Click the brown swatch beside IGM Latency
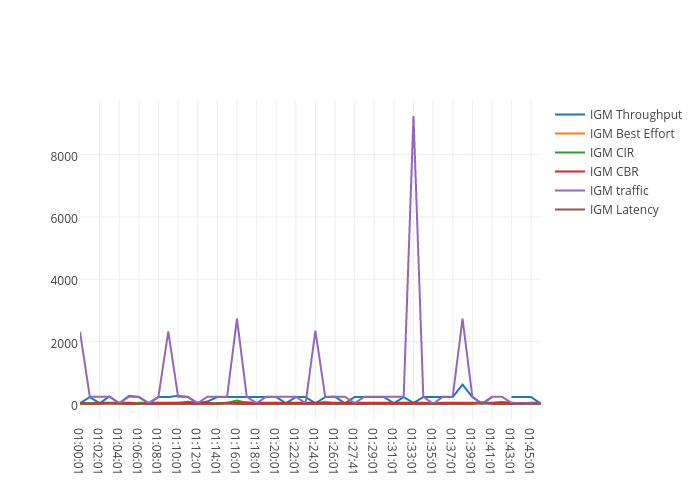 (x=570, y=210)
